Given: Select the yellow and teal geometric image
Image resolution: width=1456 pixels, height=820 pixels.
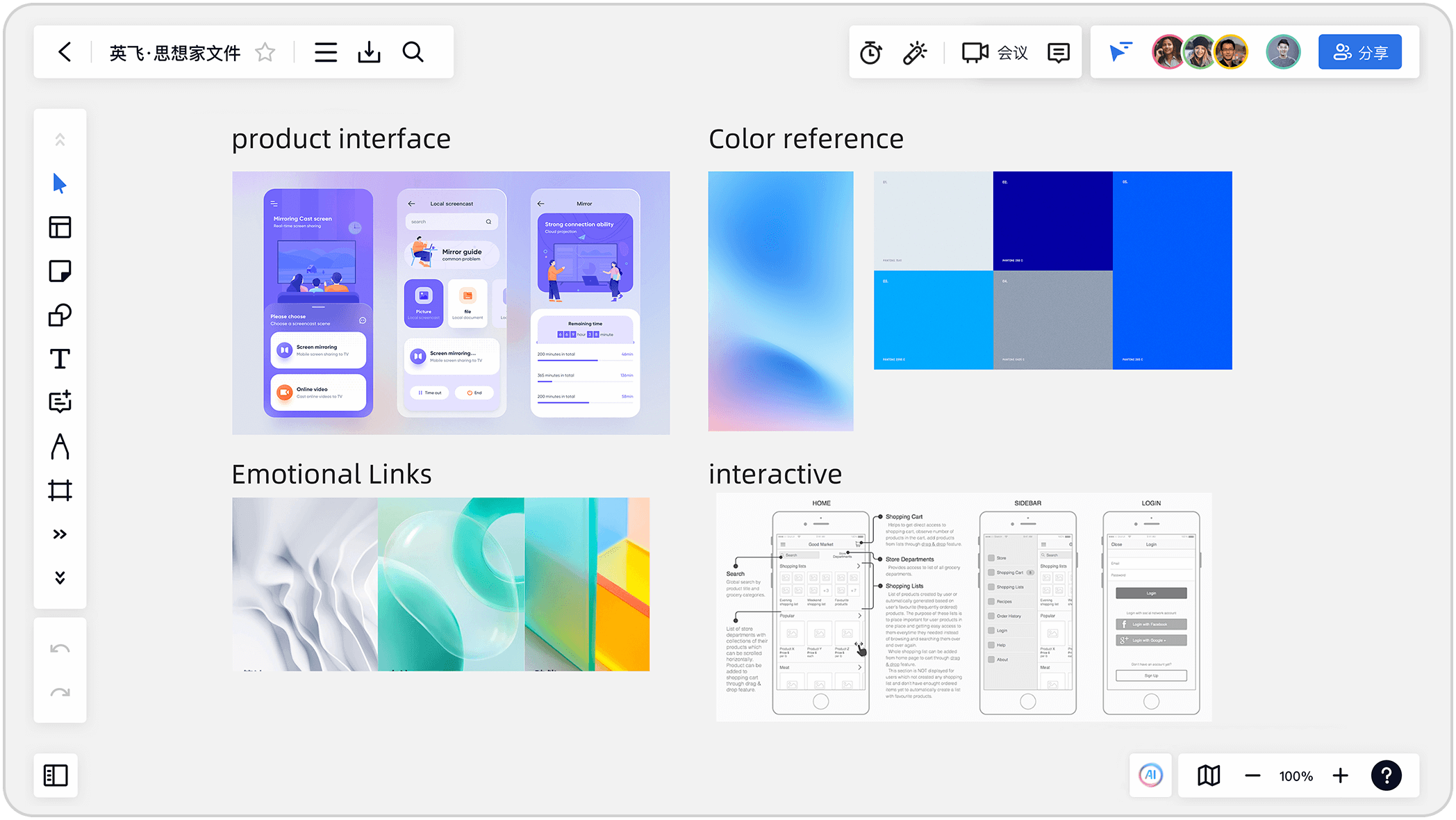Looking at the screenshot, I should pyautogui.click(x=587, y=584).
